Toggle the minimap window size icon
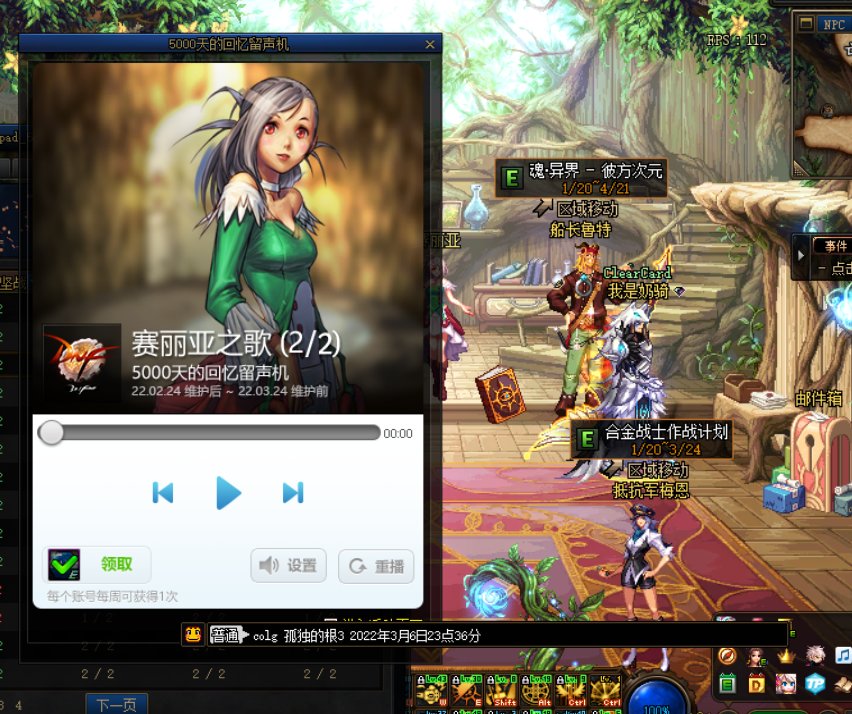 coord(806,23)
